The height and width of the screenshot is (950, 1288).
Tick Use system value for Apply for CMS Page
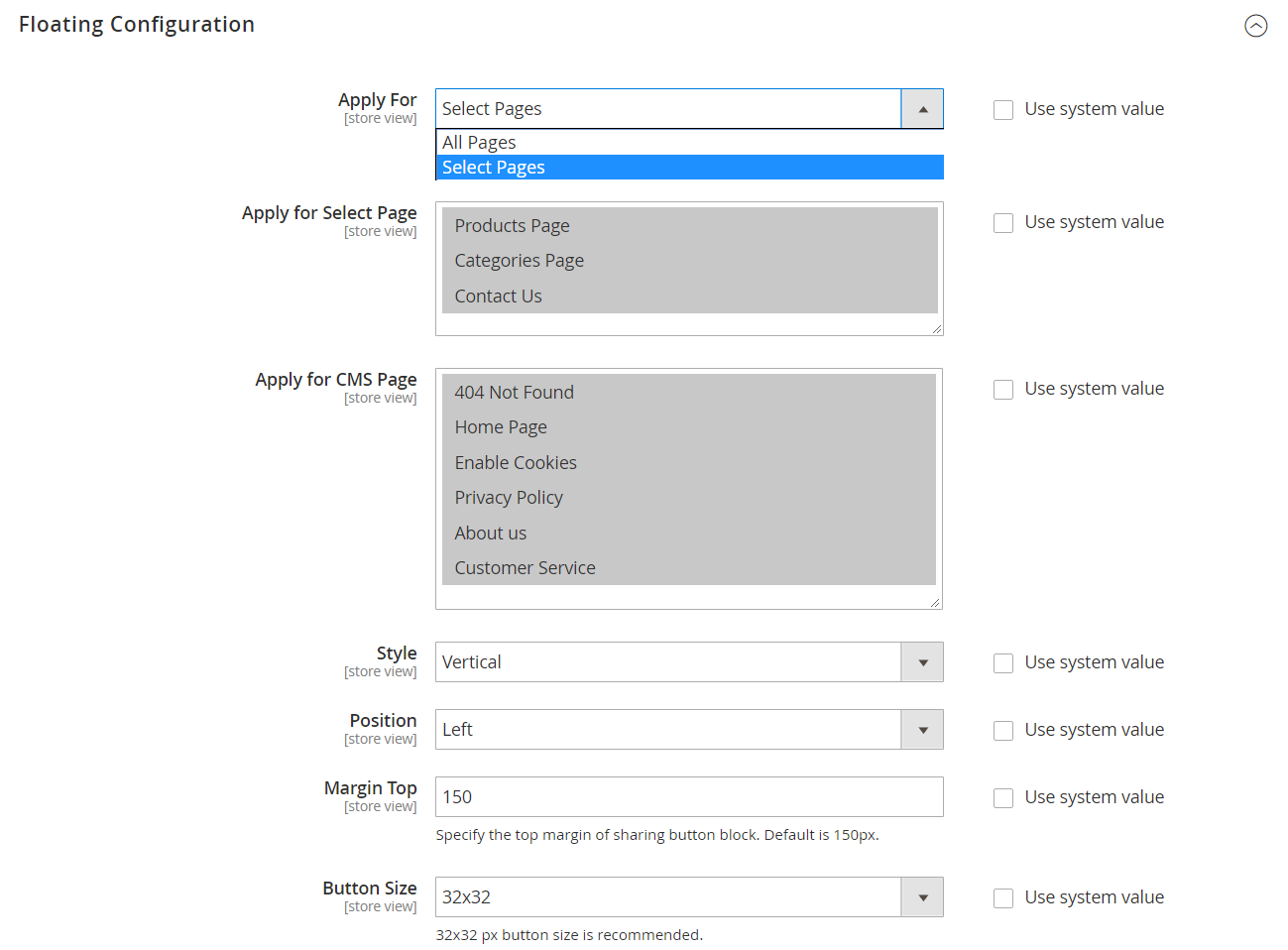[1003, 390]
